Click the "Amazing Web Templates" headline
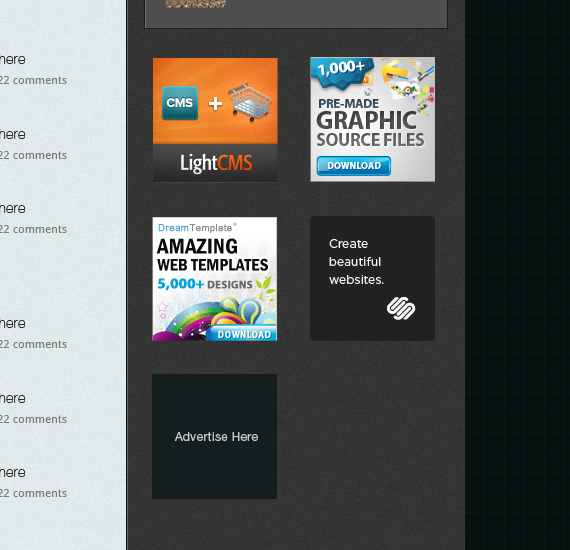This screenshot has width=570, height=550. point(213,255)
